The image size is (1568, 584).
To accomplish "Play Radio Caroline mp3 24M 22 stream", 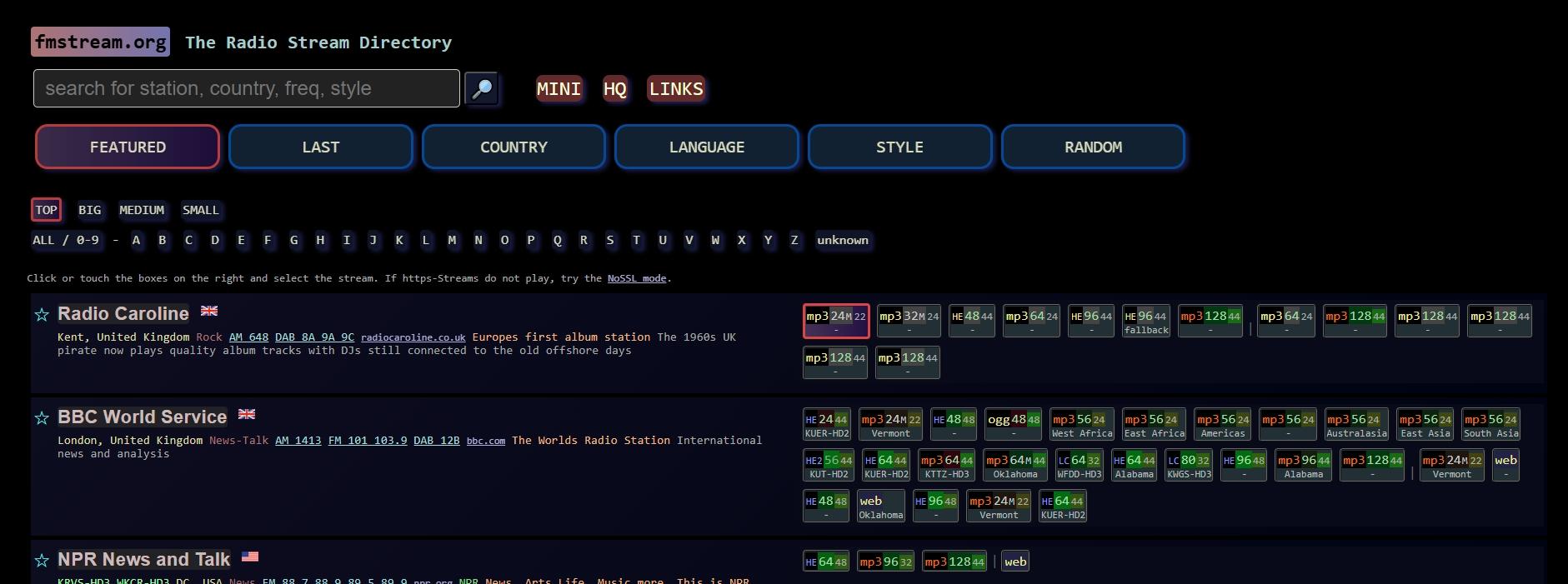I will [836, 322].
